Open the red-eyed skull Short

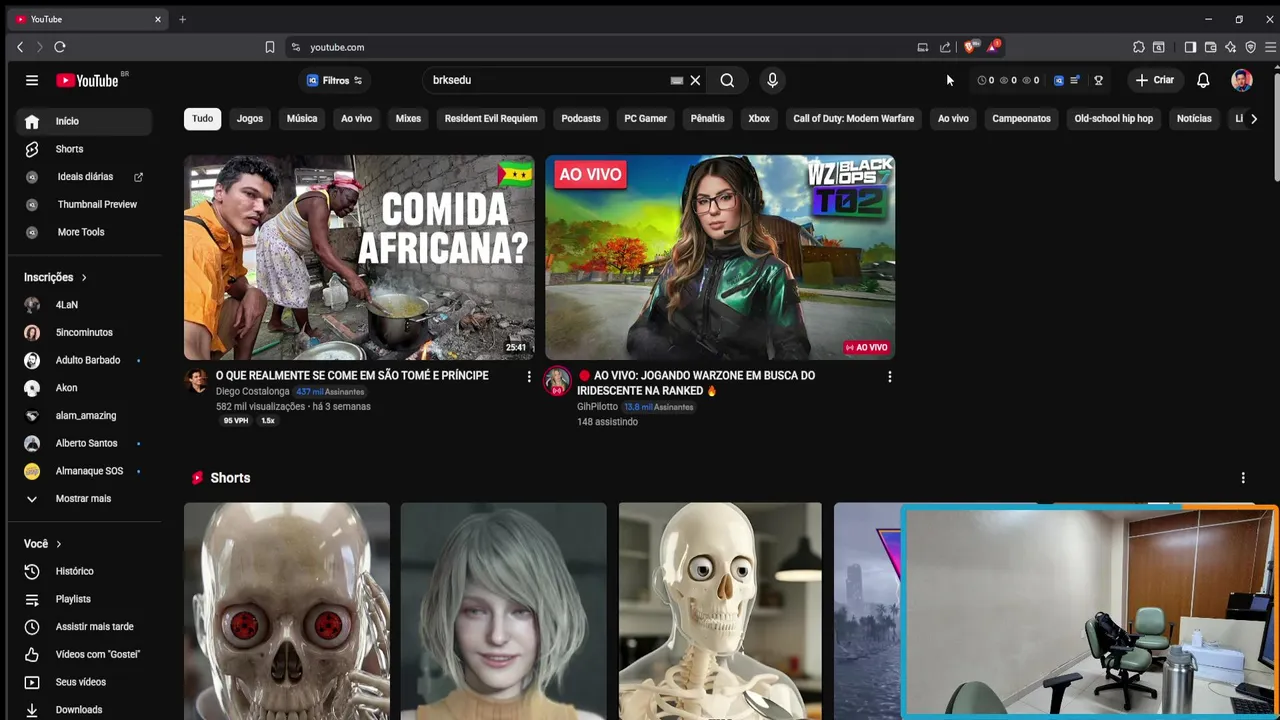(287, 611)
